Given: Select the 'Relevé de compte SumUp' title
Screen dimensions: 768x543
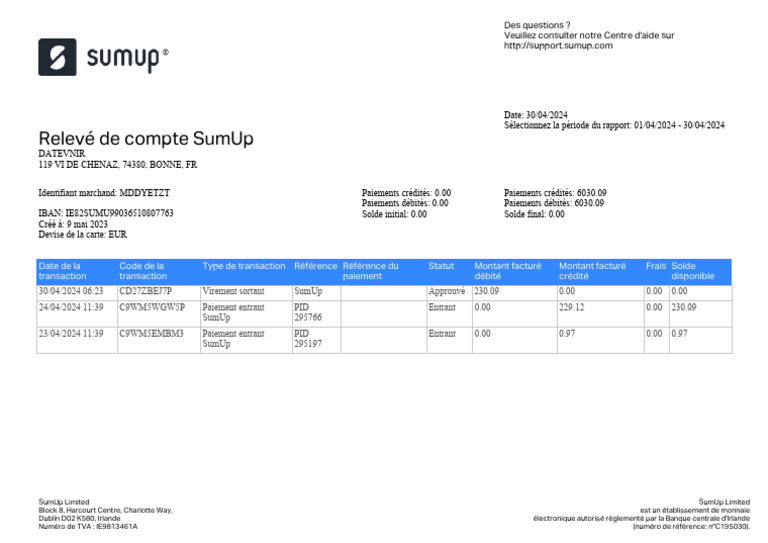Looking at the screenshot, I should [146, 139].
